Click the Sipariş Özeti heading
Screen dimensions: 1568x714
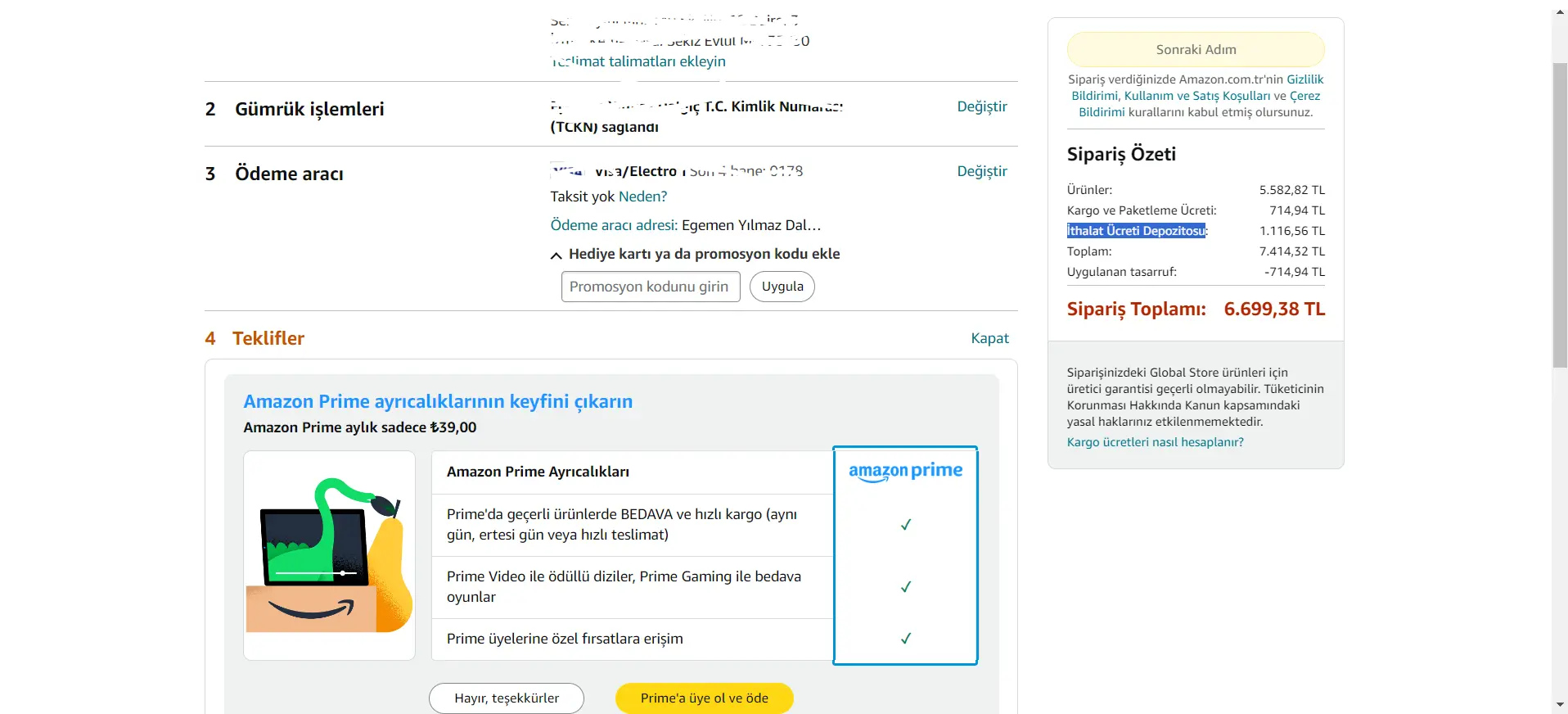click(1121, 154)
